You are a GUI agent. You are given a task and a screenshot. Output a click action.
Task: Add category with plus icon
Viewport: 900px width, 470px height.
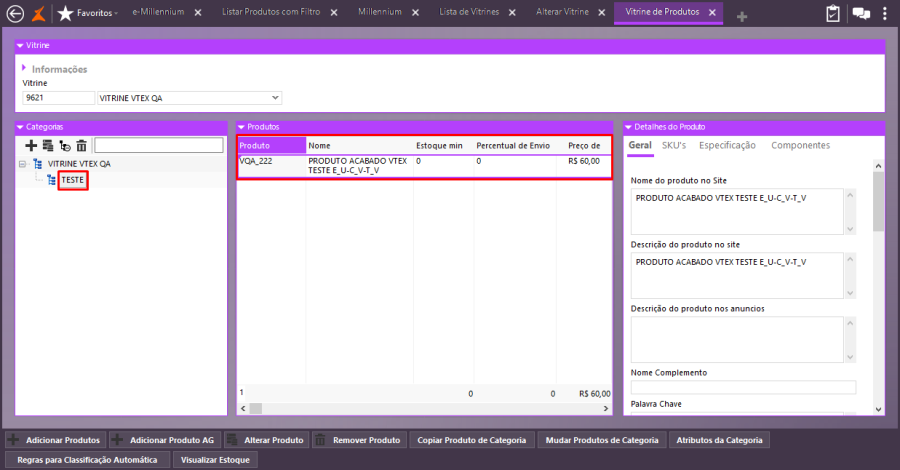click(x=31, y=146)
